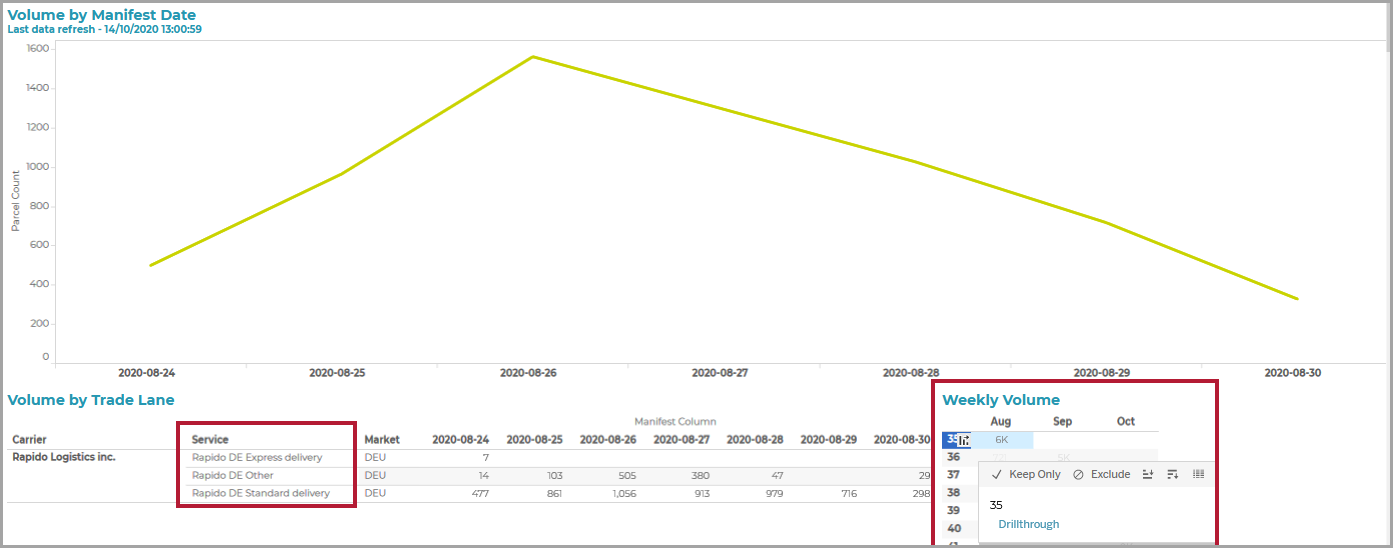This screenshot has height=548, width=1393.
Task: Click the sort icon on week 35 row
Action: point(963,440)
